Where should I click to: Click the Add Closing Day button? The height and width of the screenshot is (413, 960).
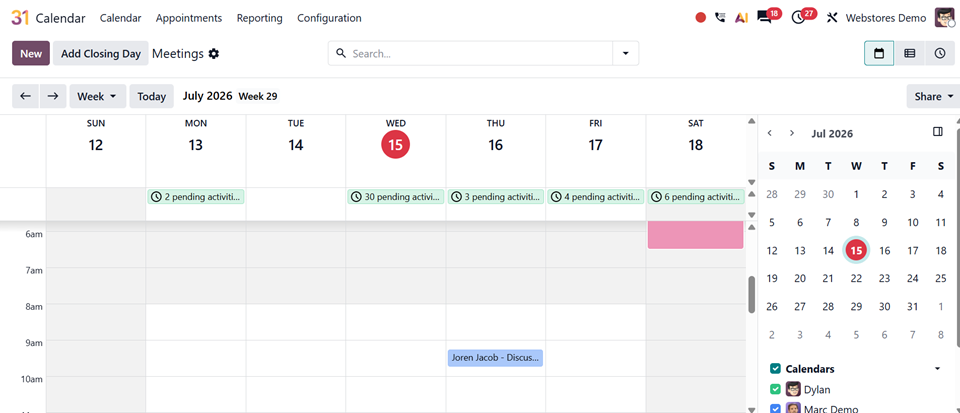(x=101, y=53)
